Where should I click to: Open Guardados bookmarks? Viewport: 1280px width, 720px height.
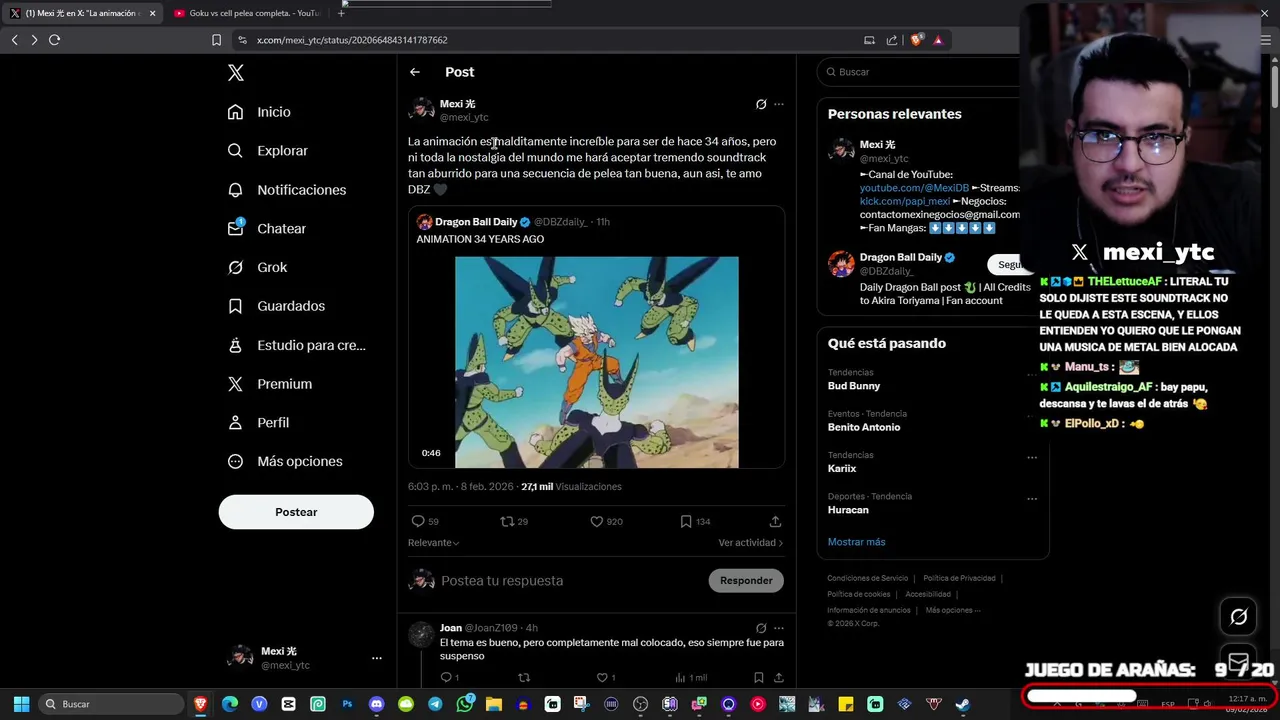pyautogui.click(x=276, y=306)
